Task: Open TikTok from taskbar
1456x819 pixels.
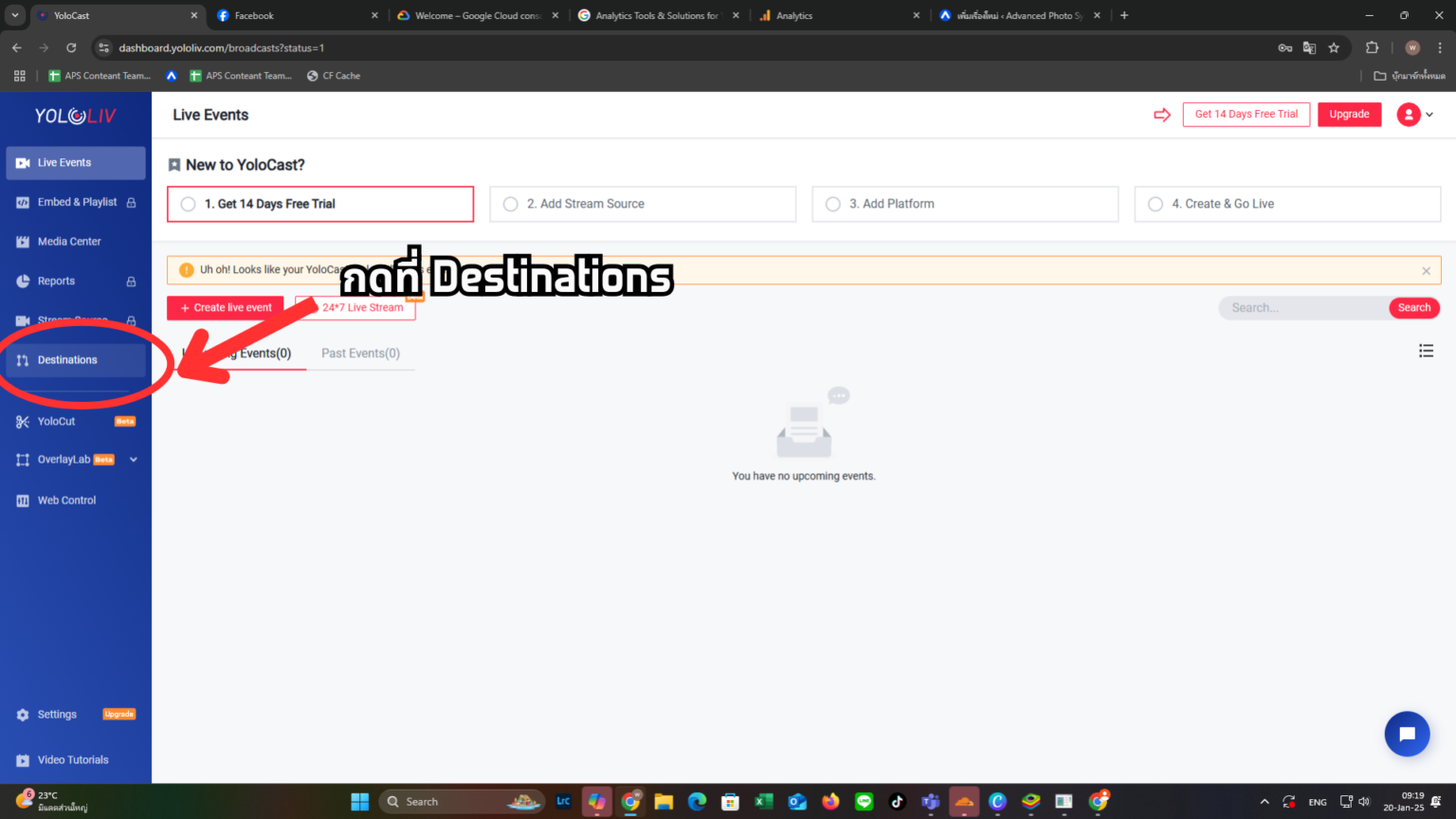Action: click(x=898, y=802)
